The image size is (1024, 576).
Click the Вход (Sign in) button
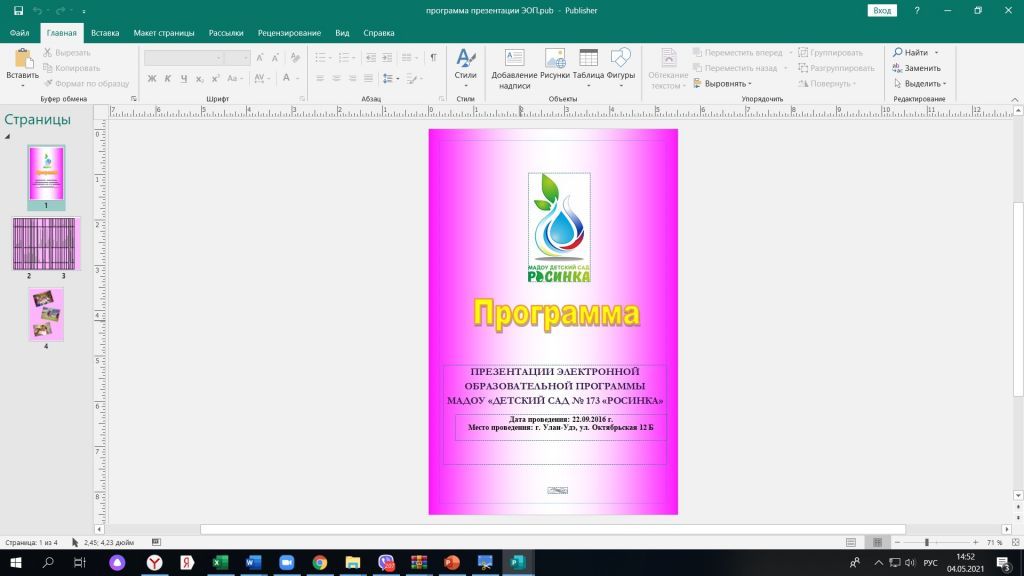(882, 10)
